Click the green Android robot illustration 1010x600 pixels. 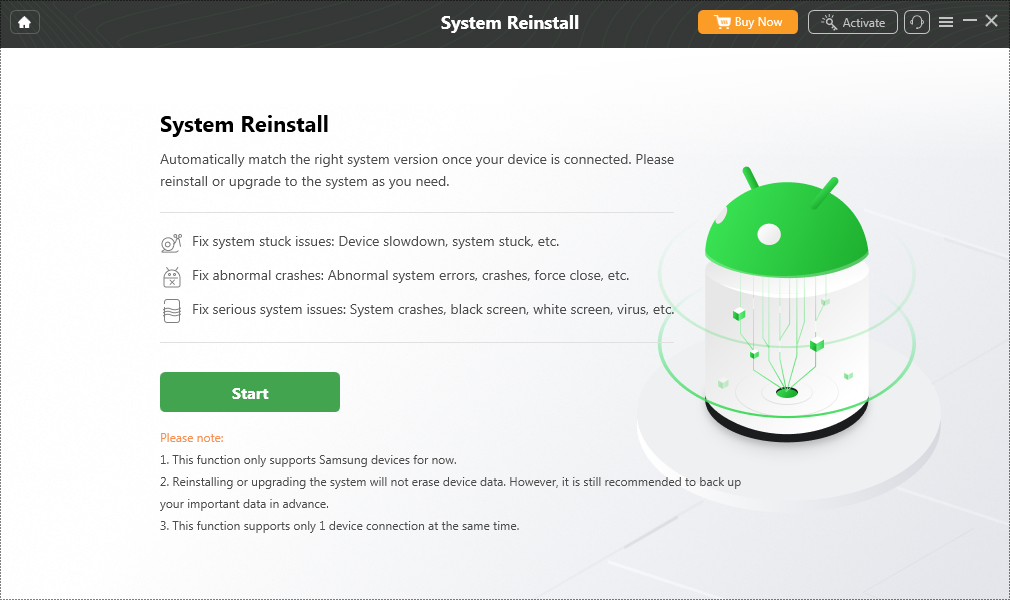coord(787,304)
